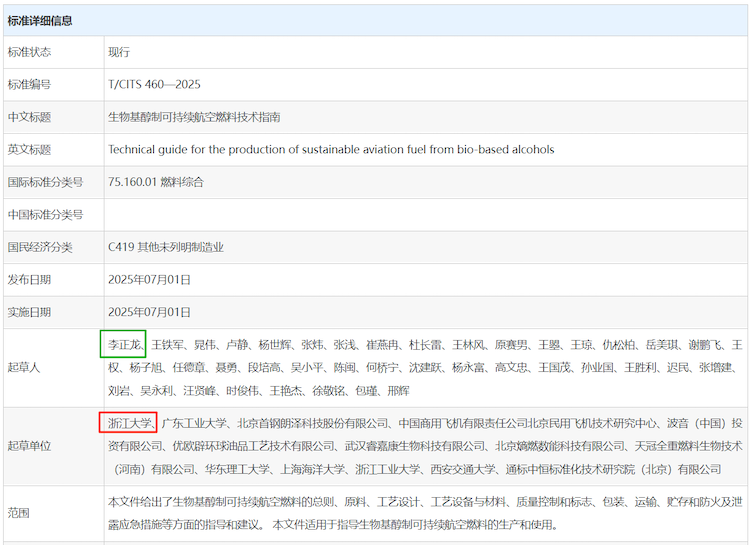Image resolution: width=750 pixels, height=545 pixels.
Task: Select the standard number T/CITS 460—2025
Action: (152, 84)
